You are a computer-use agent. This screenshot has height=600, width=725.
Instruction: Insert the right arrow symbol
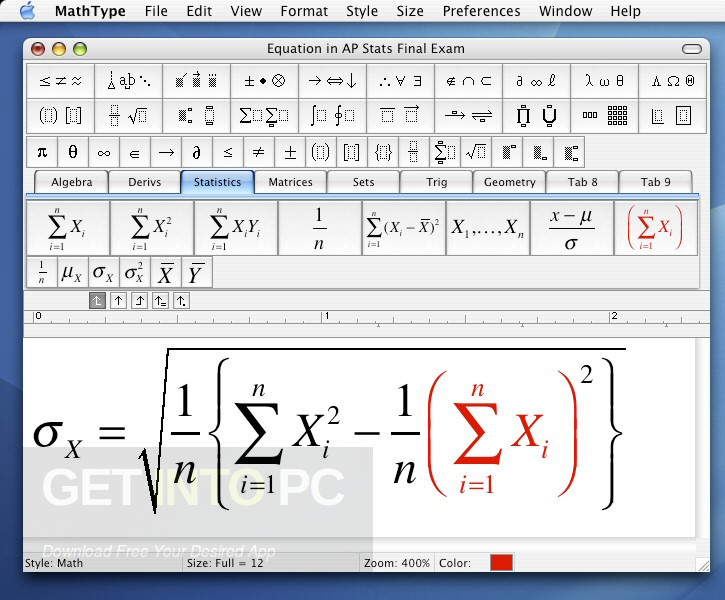pyautogui.click(x=166, y=152)
